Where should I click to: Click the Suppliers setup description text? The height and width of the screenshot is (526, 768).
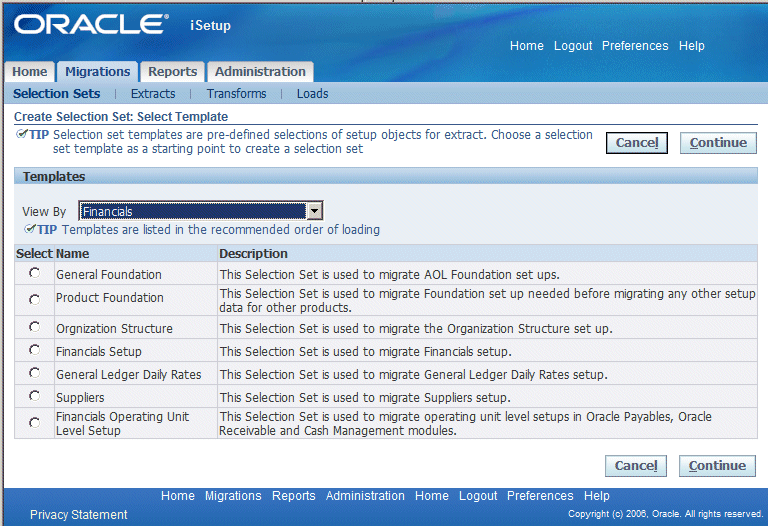[365, 397]
